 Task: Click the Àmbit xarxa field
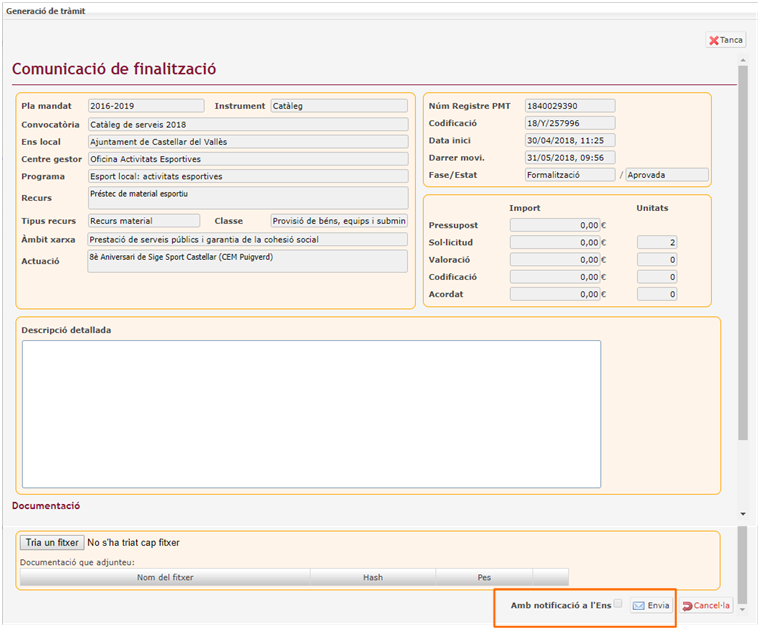pyautogui.click(x=247, y=239)
